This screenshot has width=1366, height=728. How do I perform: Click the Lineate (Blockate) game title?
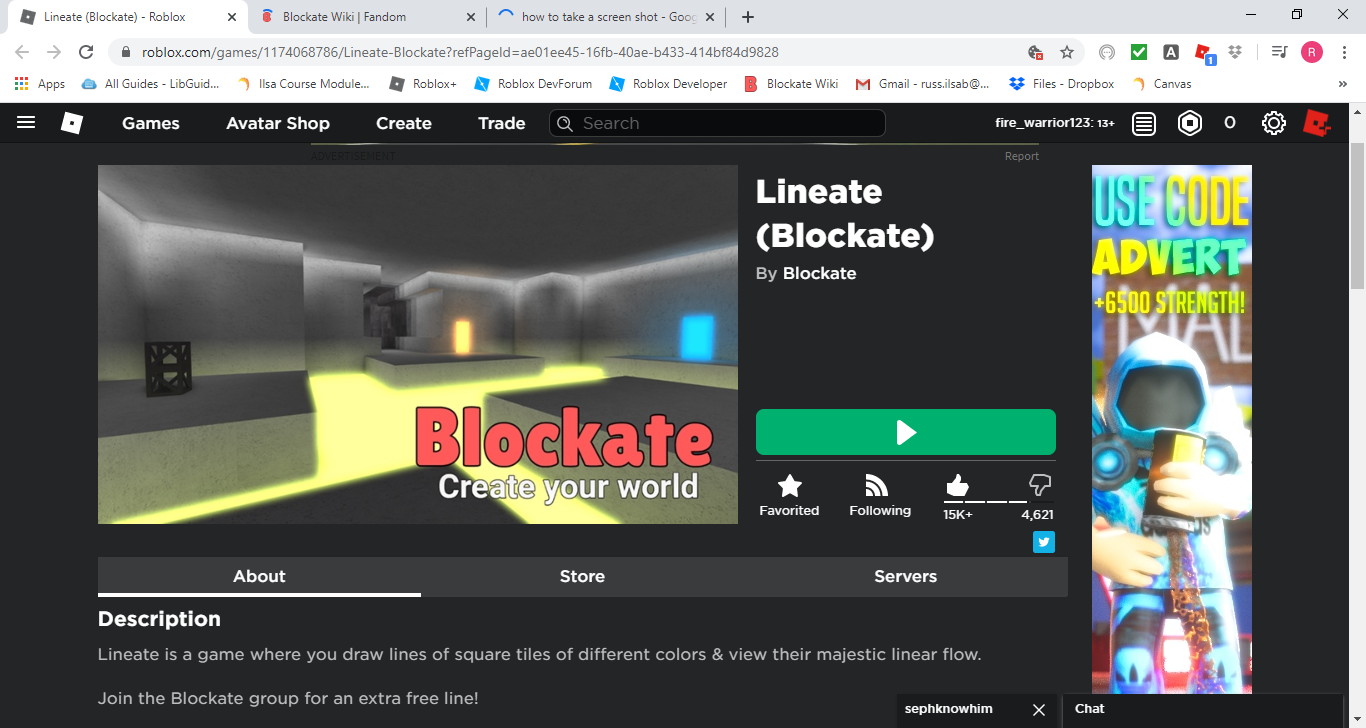(x=845, y=213)
